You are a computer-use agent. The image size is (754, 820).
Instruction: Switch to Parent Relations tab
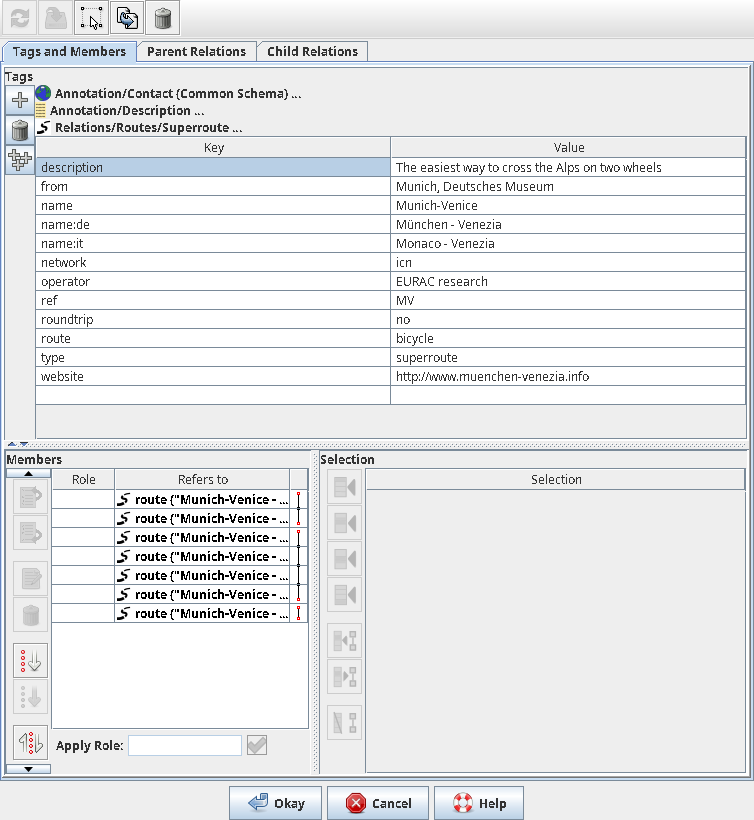(196, 51)
